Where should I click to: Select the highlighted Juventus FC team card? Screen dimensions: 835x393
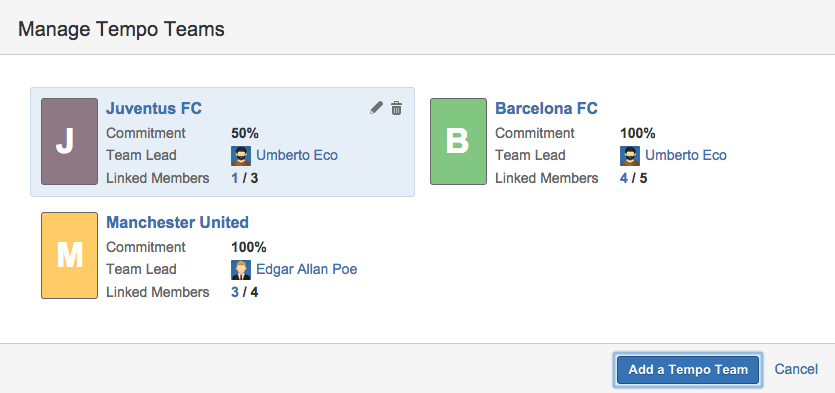click(x=222, y=142)
